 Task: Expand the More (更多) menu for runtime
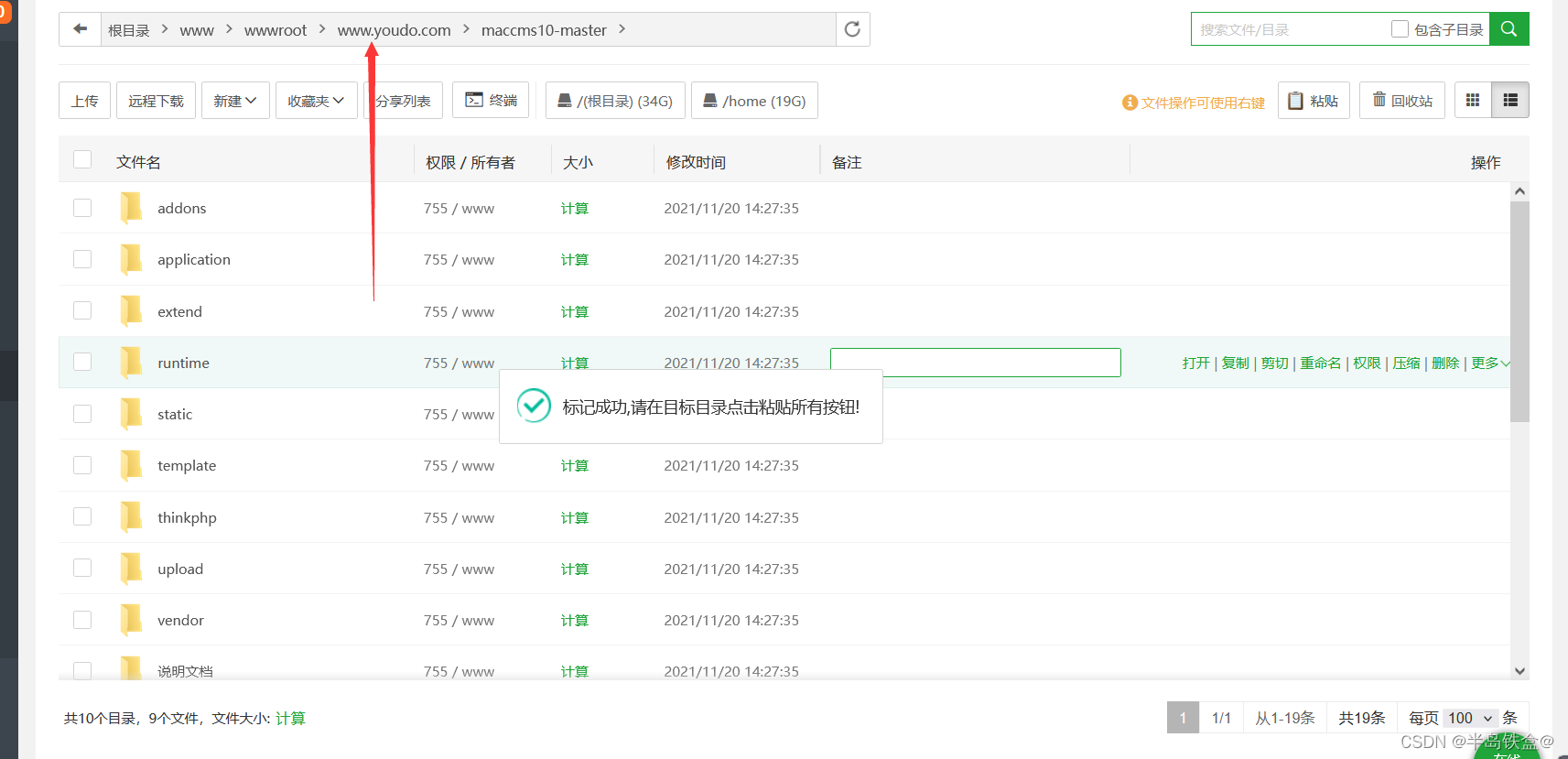tap(1490, 363)
